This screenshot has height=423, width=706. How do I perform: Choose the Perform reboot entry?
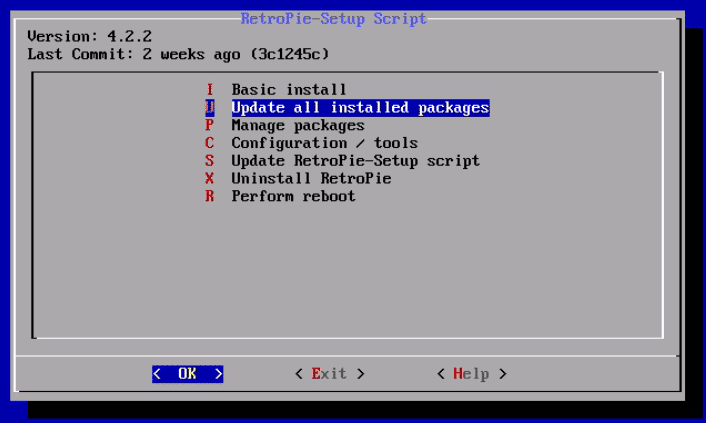(280, 196)
